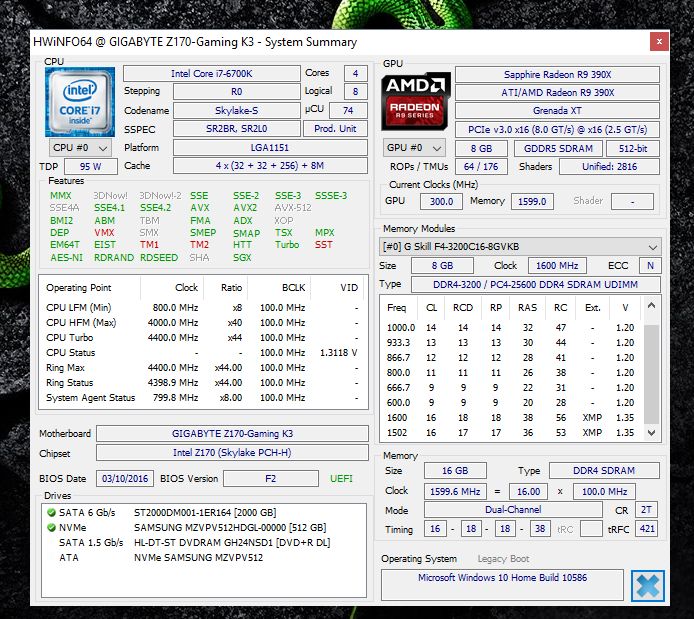Expand the memory module G Skill F4-3200C16-8GVKB dropdown
Image resolution: width=694 pixels, height=619 pixels.
click(520, 246)
